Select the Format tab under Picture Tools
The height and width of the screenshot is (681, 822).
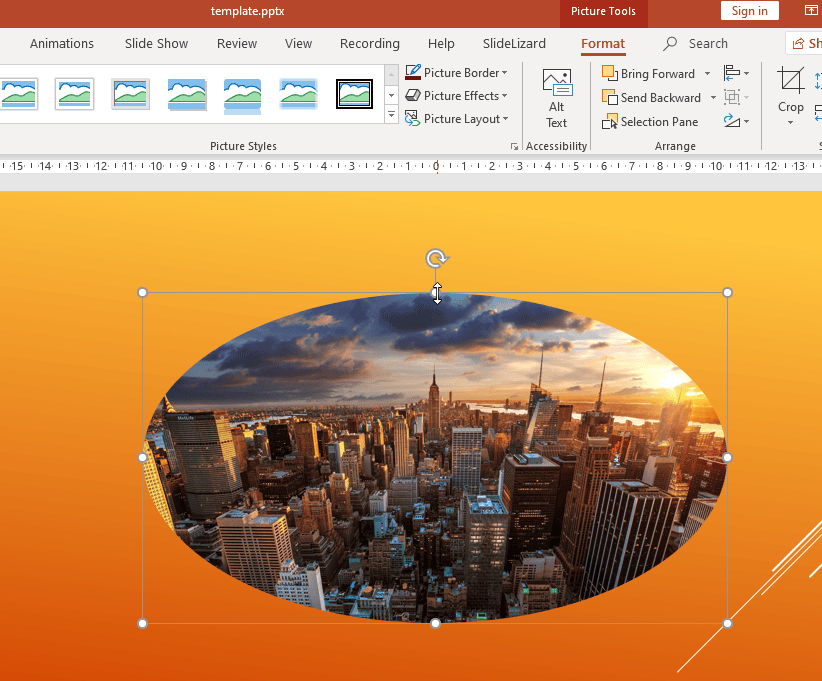click(603, 44)
